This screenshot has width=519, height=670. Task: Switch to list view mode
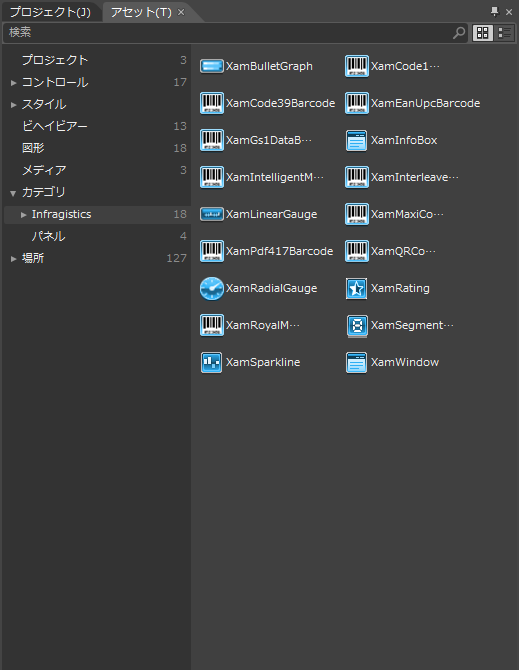[504, 33]
